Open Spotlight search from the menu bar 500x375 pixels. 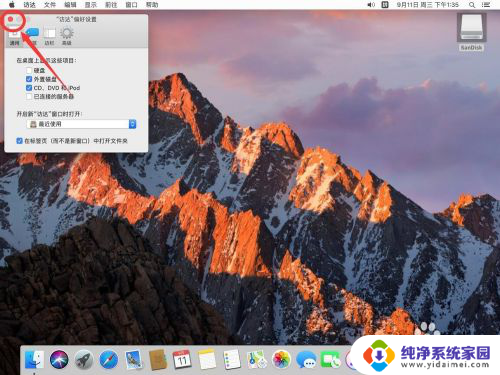tap(472, 5)
